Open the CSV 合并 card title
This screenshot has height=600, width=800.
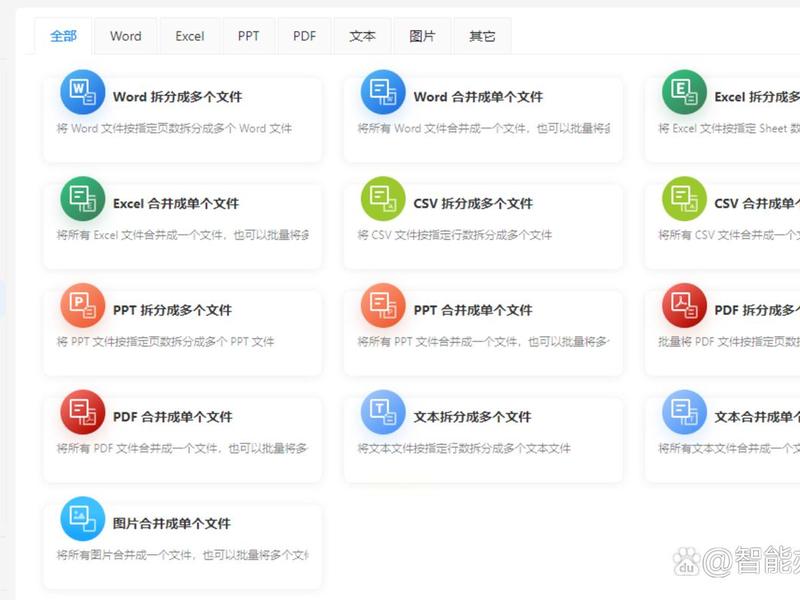pos(757,204)
